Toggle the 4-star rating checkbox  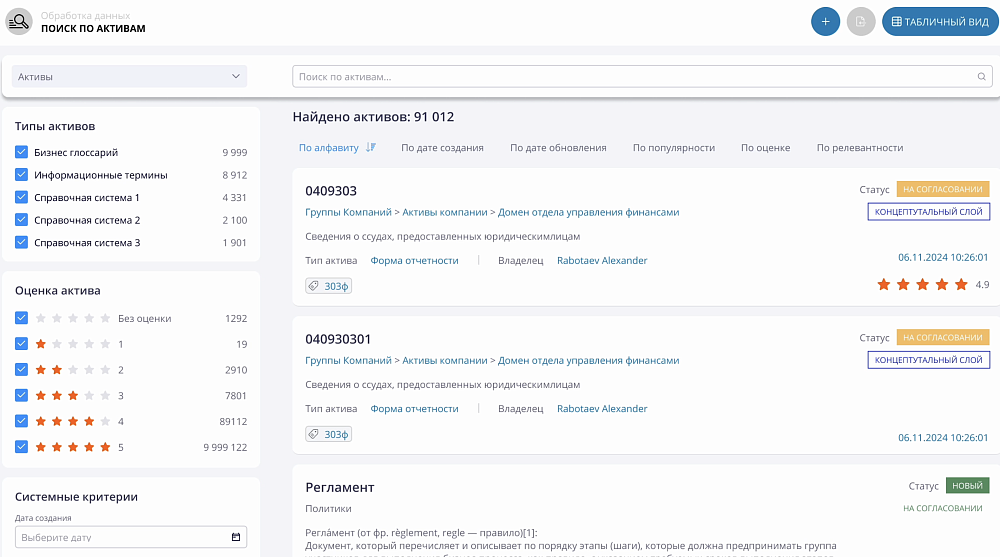click(21, 421)
